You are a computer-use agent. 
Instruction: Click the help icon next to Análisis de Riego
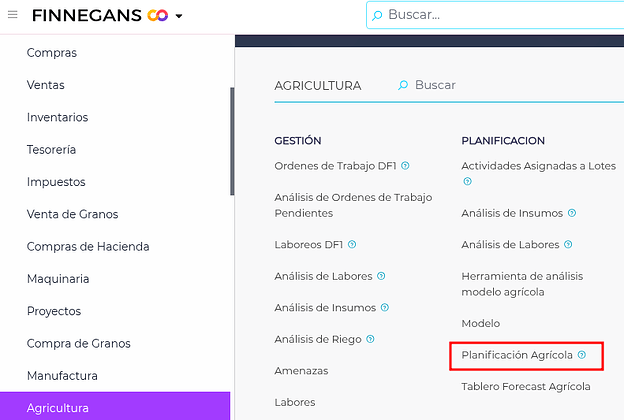[372, 339]
